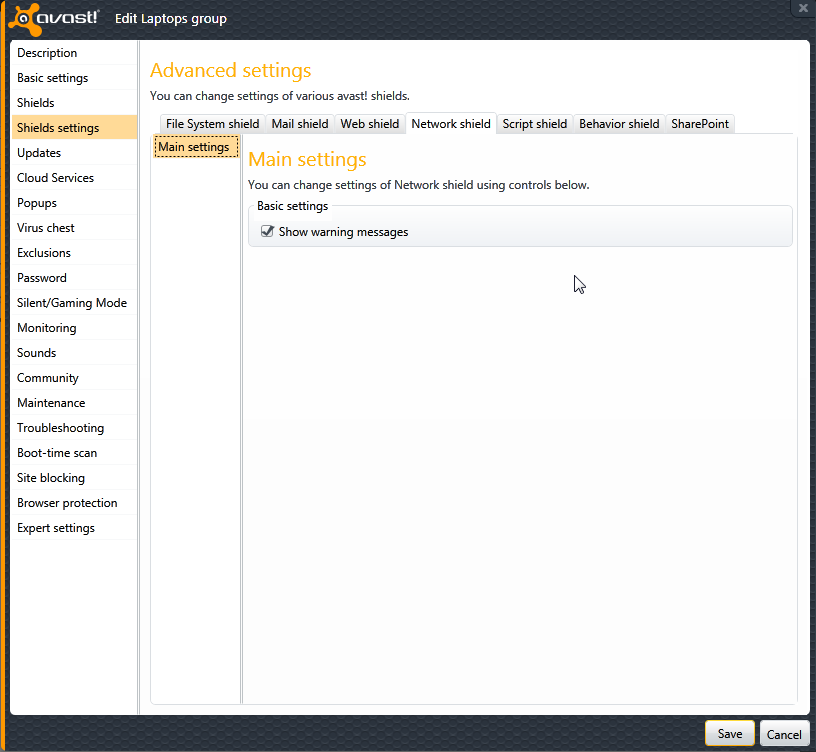Open Troubleshooting section
Image resolution: width=816 pixels, height=752 pixels.
click(73, 427)
